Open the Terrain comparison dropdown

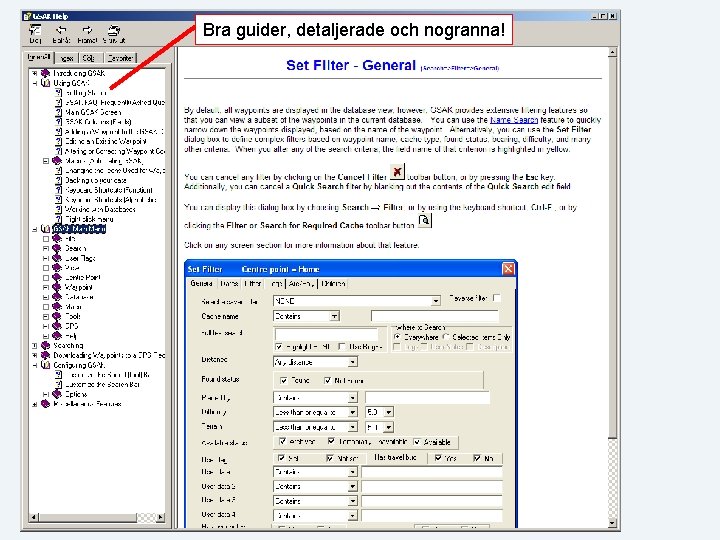click(x=353, y=427)
